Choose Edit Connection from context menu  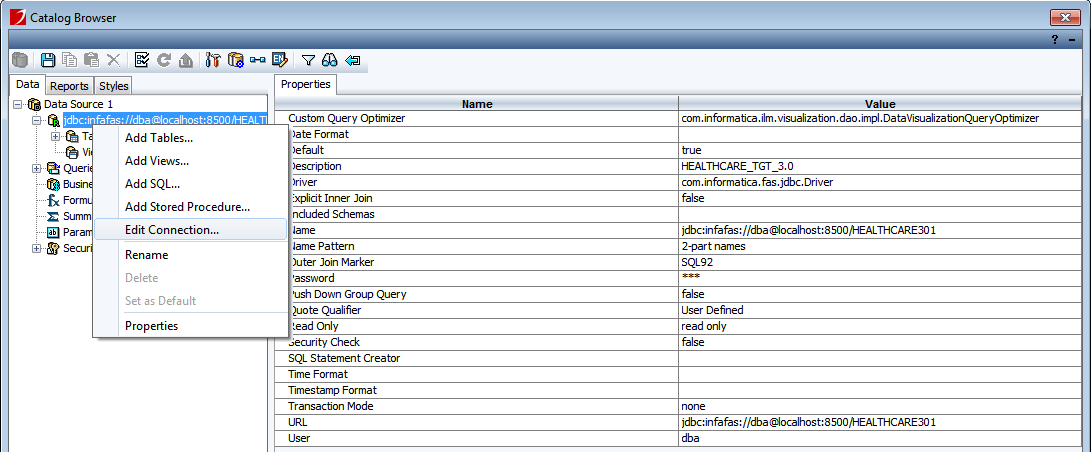(171, 230)
